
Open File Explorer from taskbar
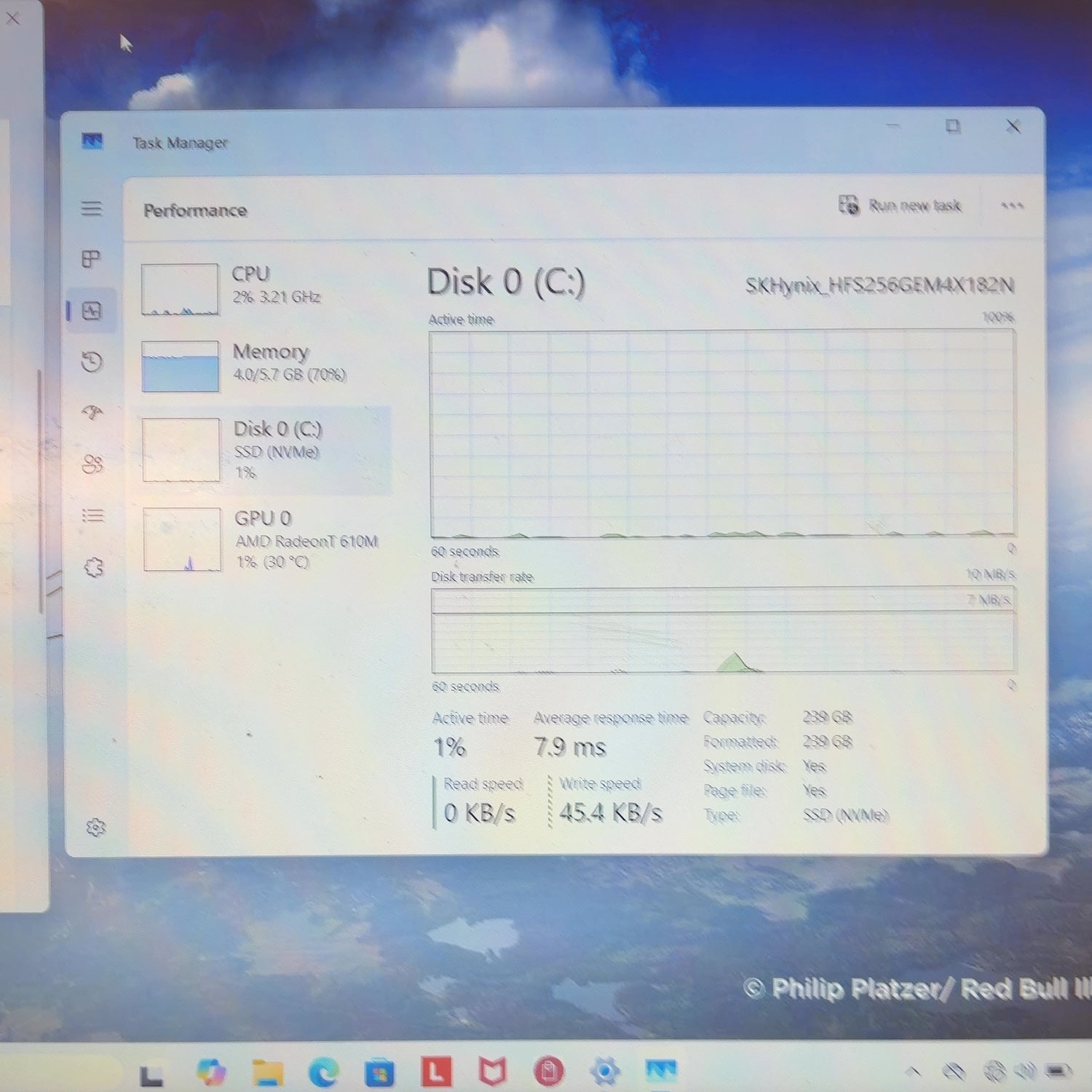tap(267, 1072)
